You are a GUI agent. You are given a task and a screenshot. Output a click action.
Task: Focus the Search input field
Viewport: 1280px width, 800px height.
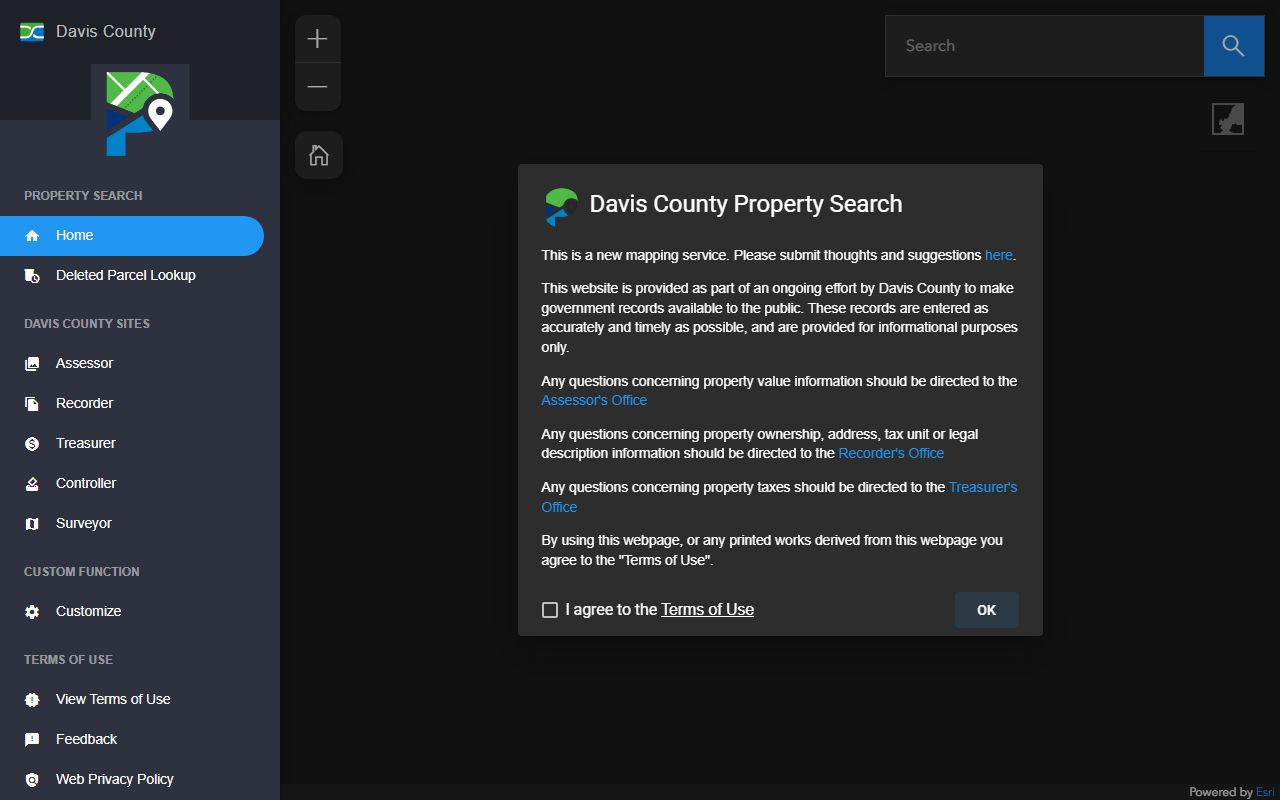(1044, 46)
